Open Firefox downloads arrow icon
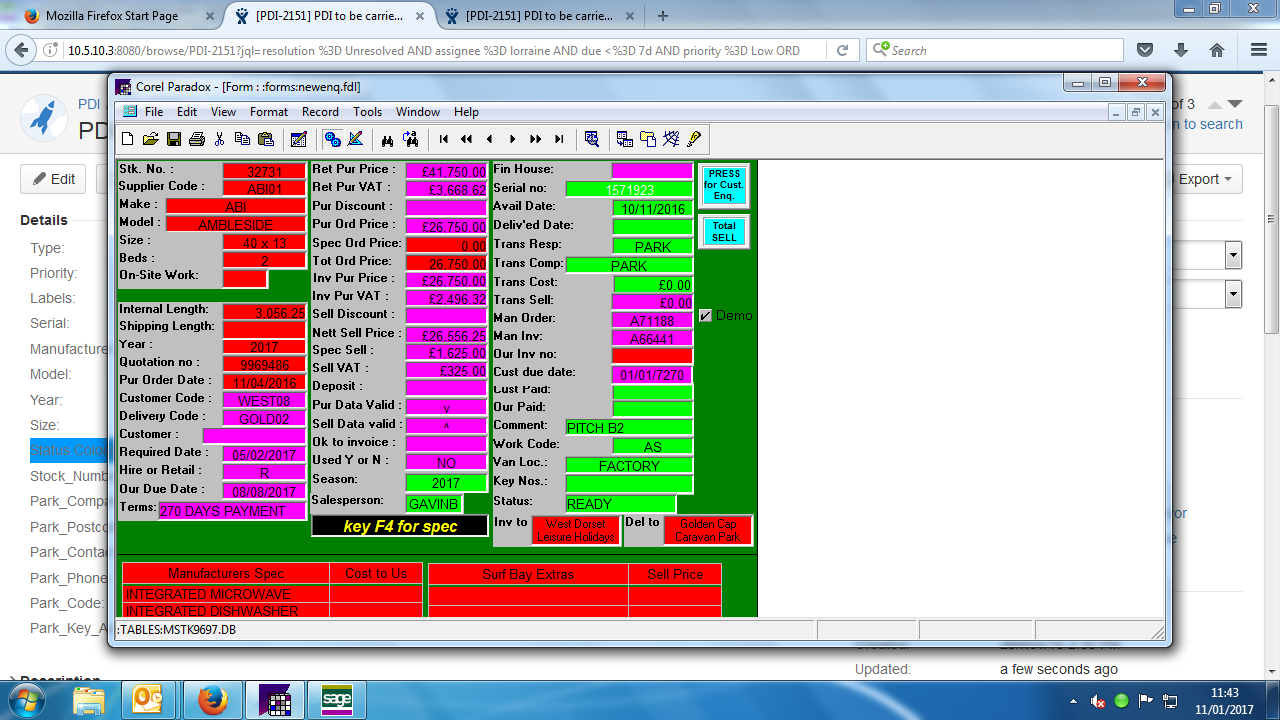Image resolution: width=1280 pixels, height=720 pixels. point(1181,50)
